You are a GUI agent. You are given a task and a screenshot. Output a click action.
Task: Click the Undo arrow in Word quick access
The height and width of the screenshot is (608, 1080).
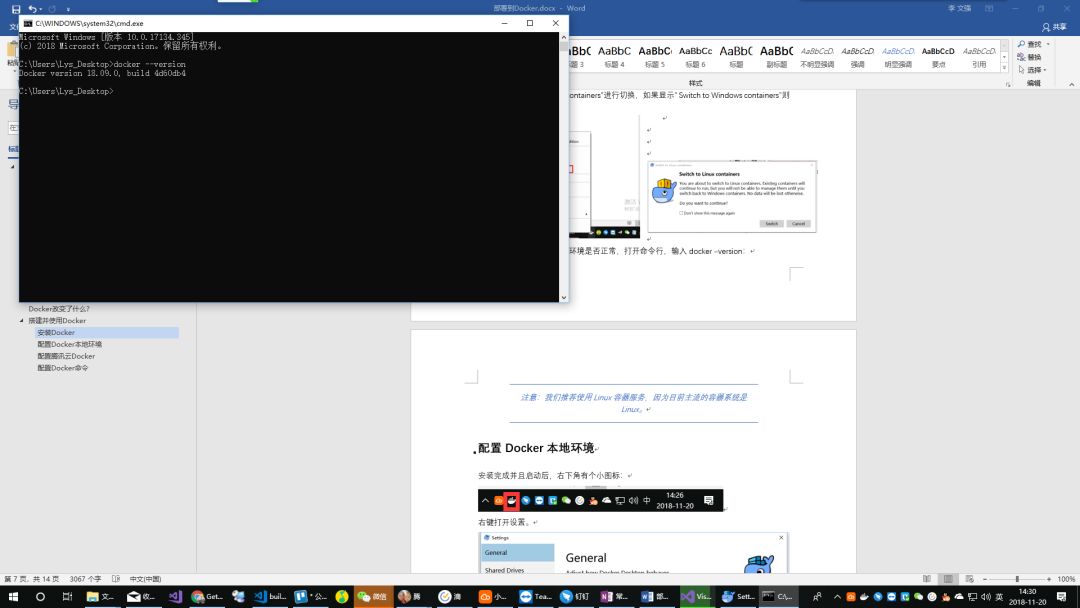click(x=32, y=9)
